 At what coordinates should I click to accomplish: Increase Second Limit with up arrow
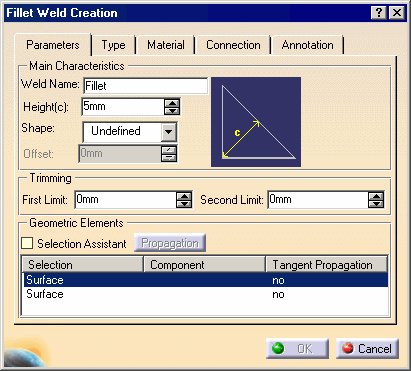[x=376, y=196]
